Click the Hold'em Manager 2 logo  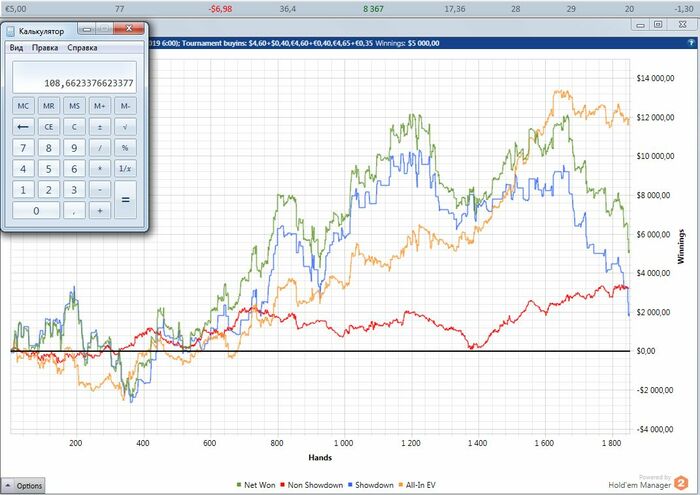(681, 483)
